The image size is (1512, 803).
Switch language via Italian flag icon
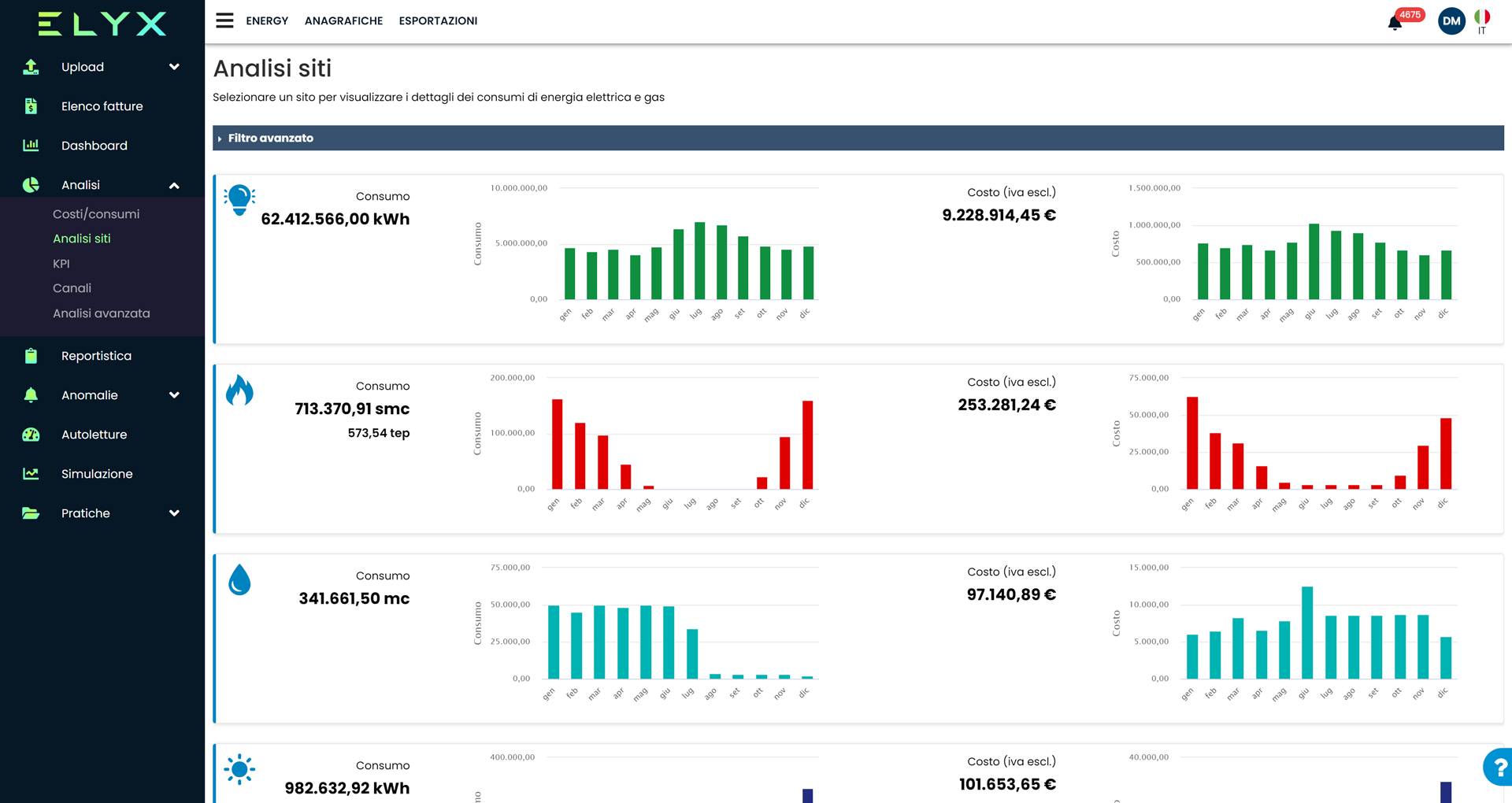pos(1482,17)
